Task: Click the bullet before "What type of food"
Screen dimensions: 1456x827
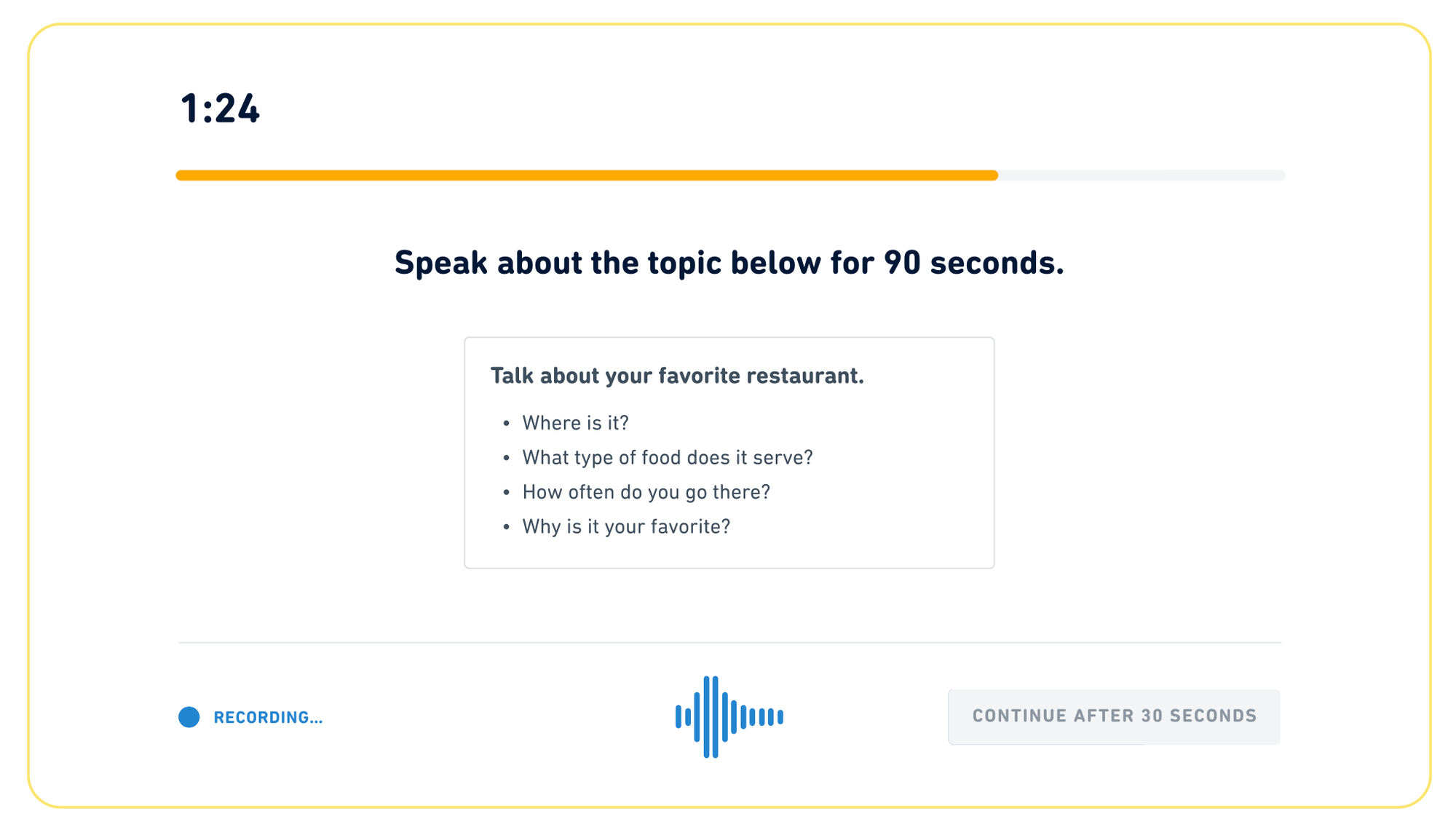Action: [507, 458]
